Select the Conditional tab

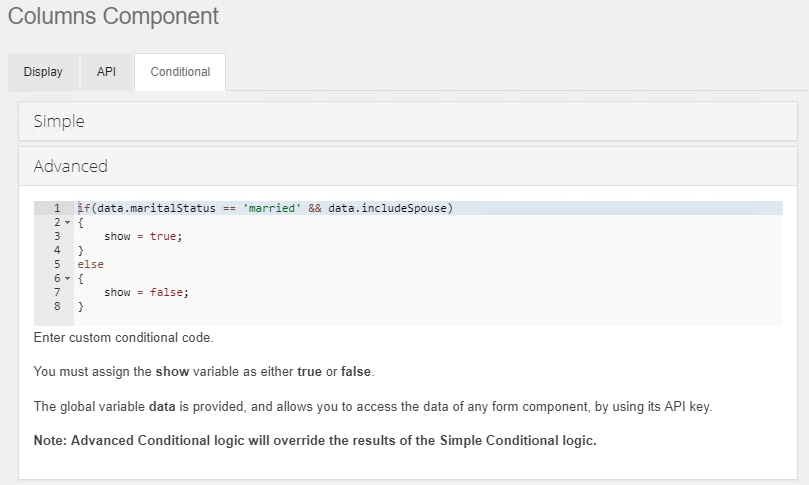point(180,72)
